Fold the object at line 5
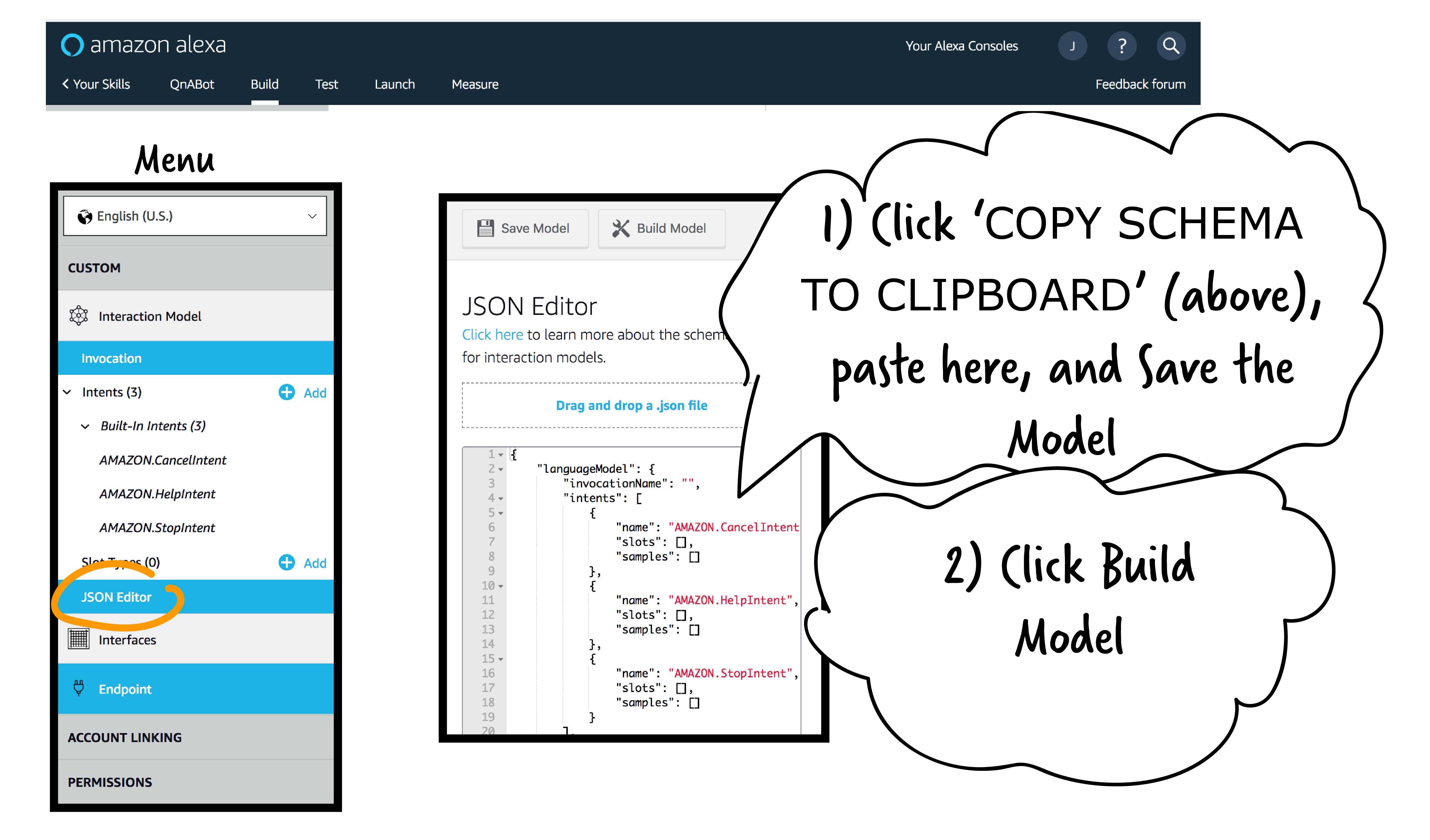1430x840 pixels. (501, 513)
